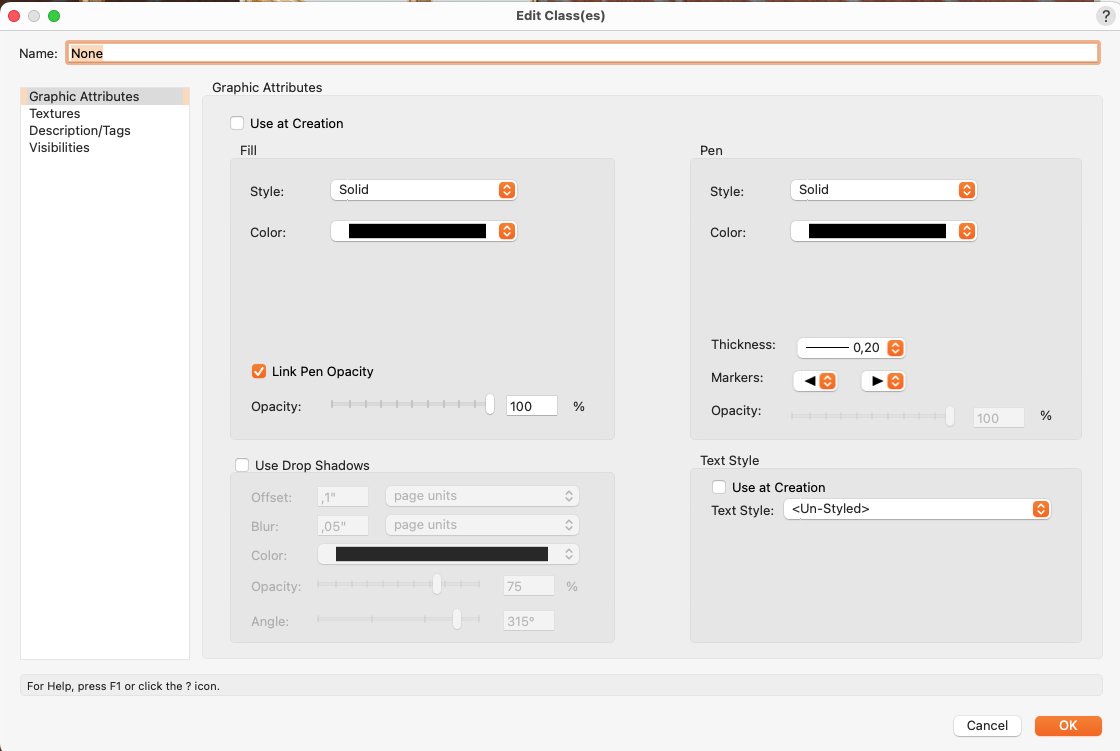The width and height of the screenshot is (1120, 751).
Task: Open the end marker arrow dropdown
Action: (x=883, y=381)
